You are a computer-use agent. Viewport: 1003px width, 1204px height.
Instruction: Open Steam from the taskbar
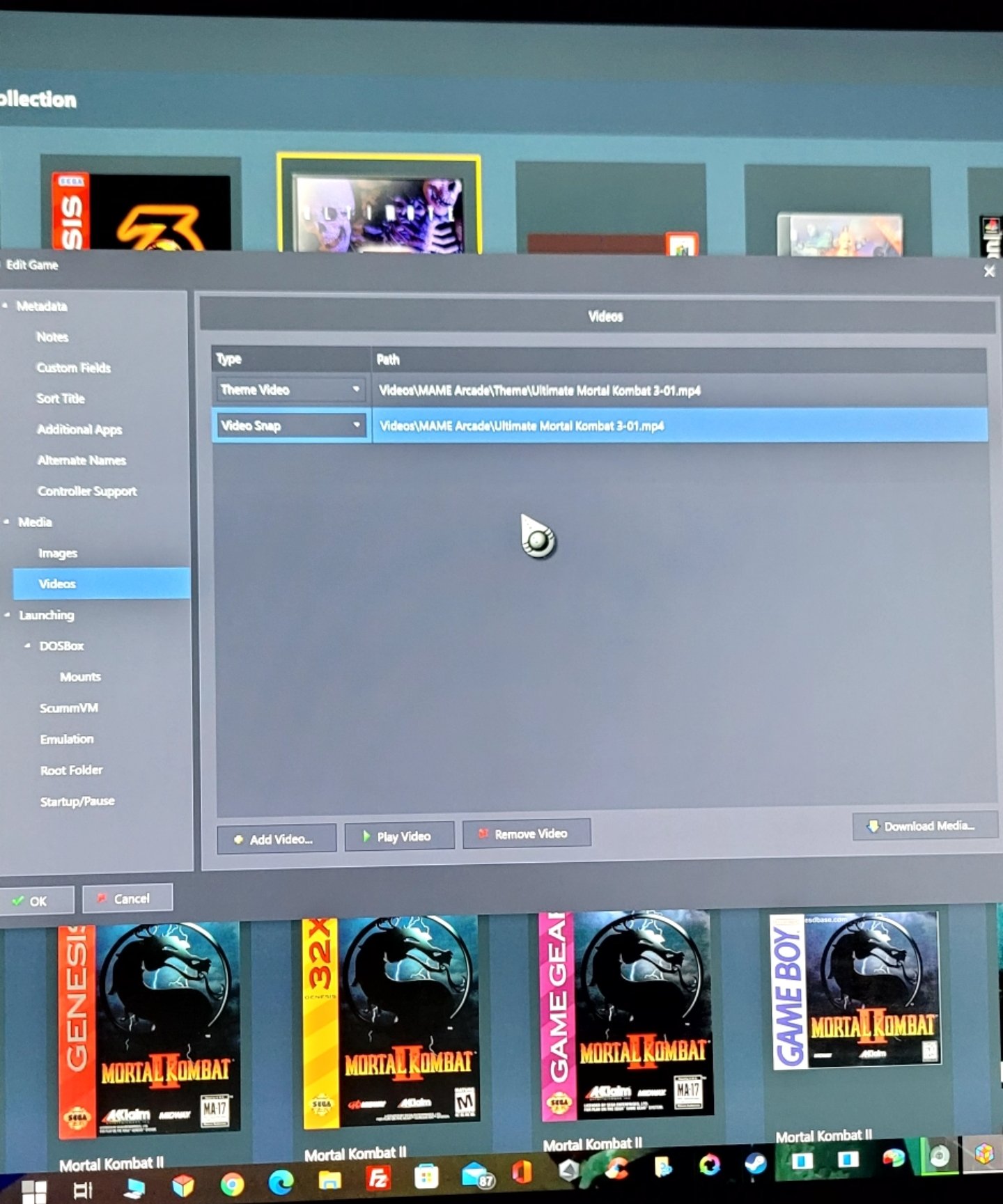(756, 1163)
